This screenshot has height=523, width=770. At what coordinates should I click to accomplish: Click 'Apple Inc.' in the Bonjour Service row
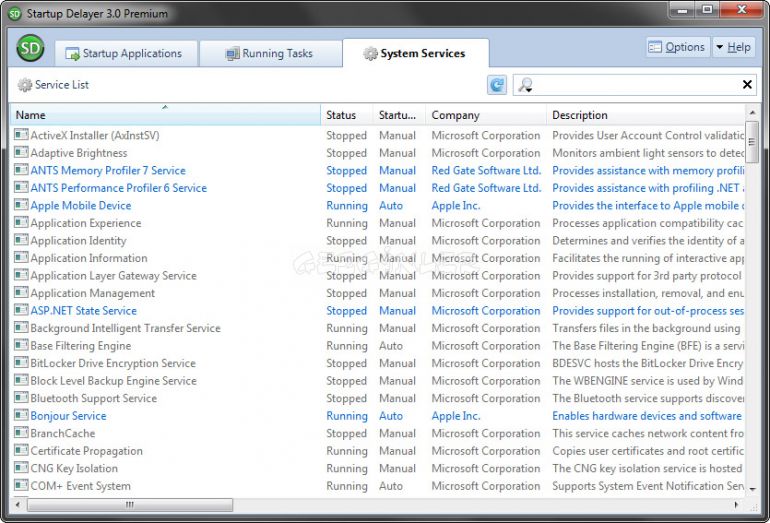pos(456,416)
